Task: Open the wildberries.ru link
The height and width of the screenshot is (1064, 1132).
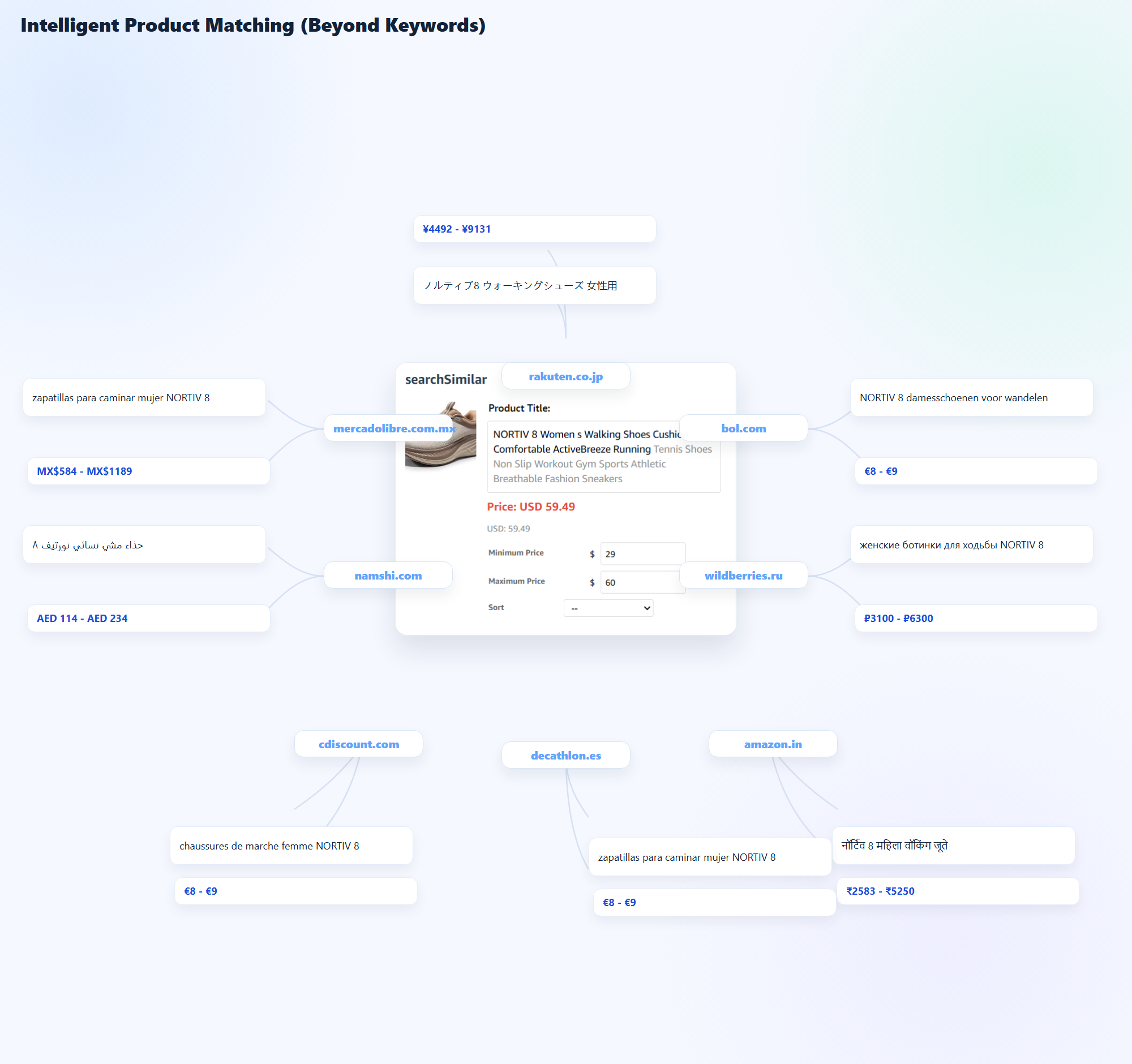Action: pyautogui.click(x=743, y=576)
